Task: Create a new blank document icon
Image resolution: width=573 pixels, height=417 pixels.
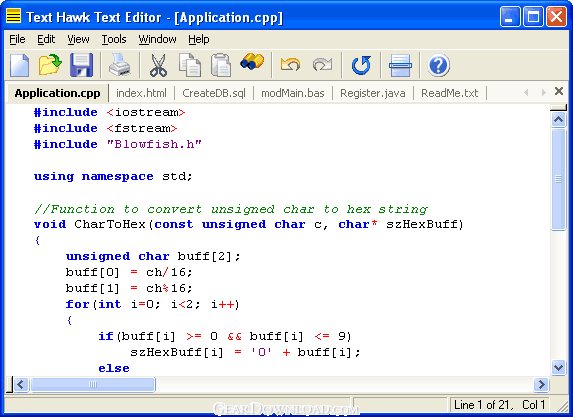Action: 20,65
